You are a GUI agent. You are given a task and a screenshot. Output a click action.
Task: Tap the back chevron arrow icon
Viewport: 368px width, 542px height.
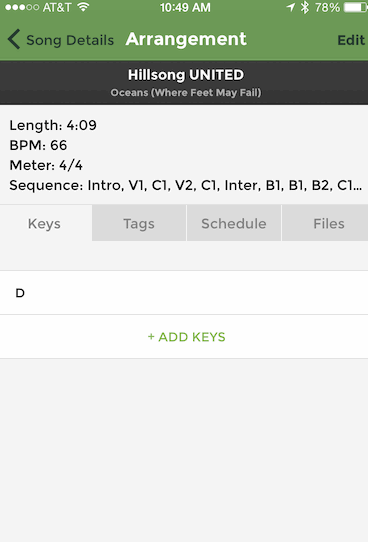(x=14, y=39)
